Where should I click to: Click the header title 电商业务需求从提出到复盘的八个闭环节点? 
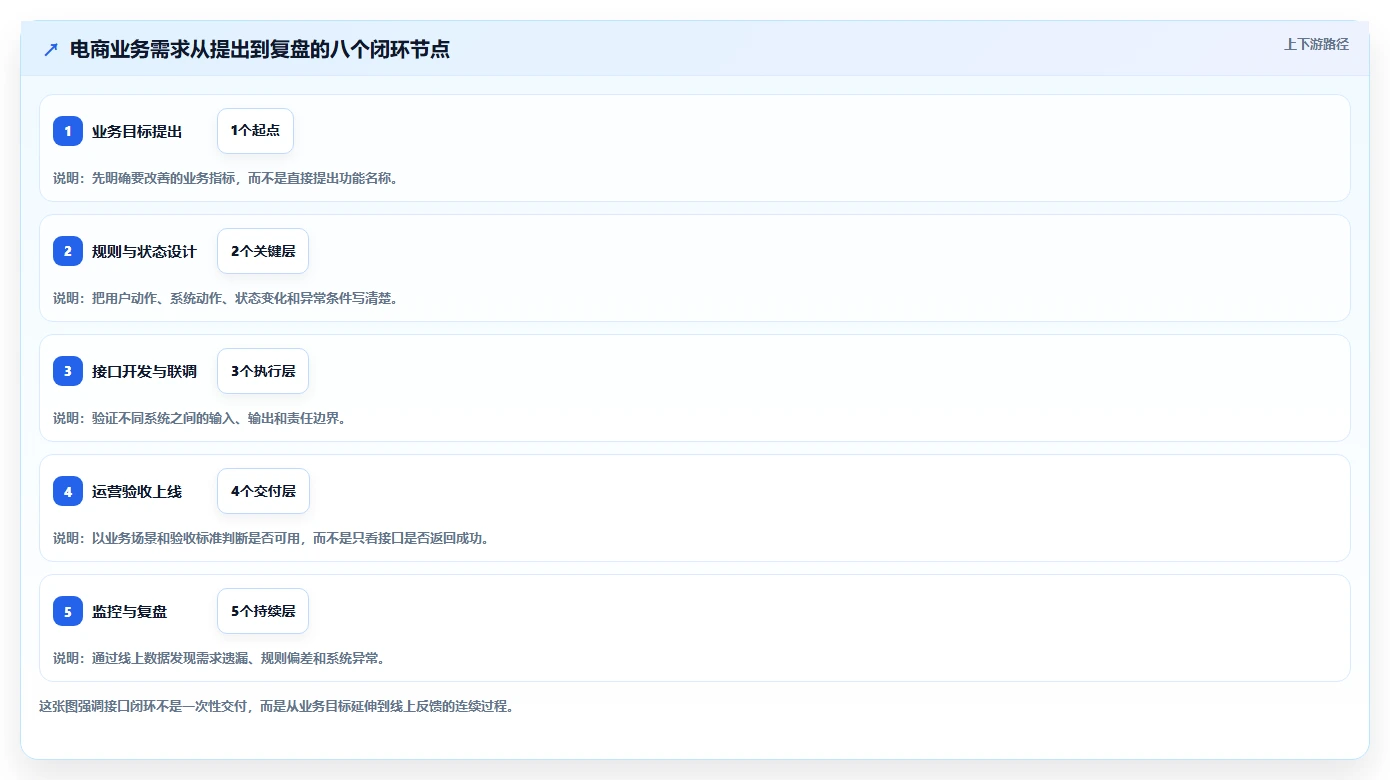[x=260, y=49]
